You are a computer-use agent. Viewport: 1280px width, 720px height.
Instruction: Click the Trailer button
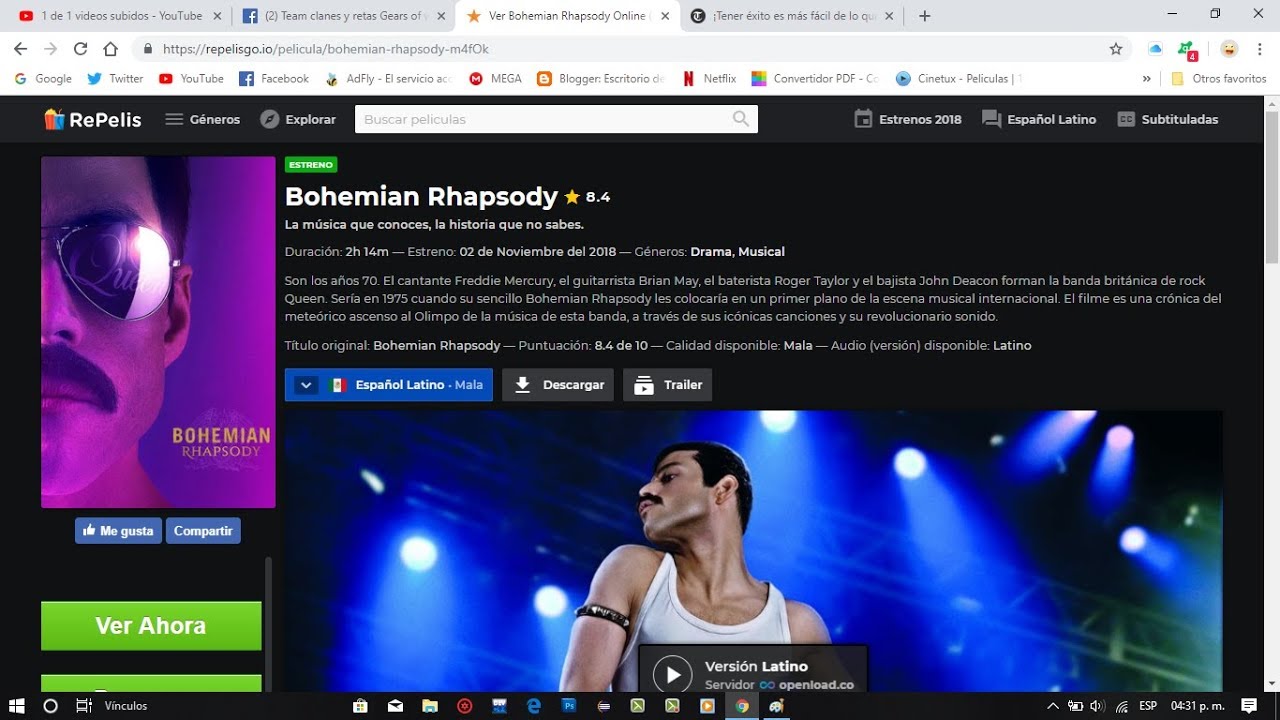point(667,385)
